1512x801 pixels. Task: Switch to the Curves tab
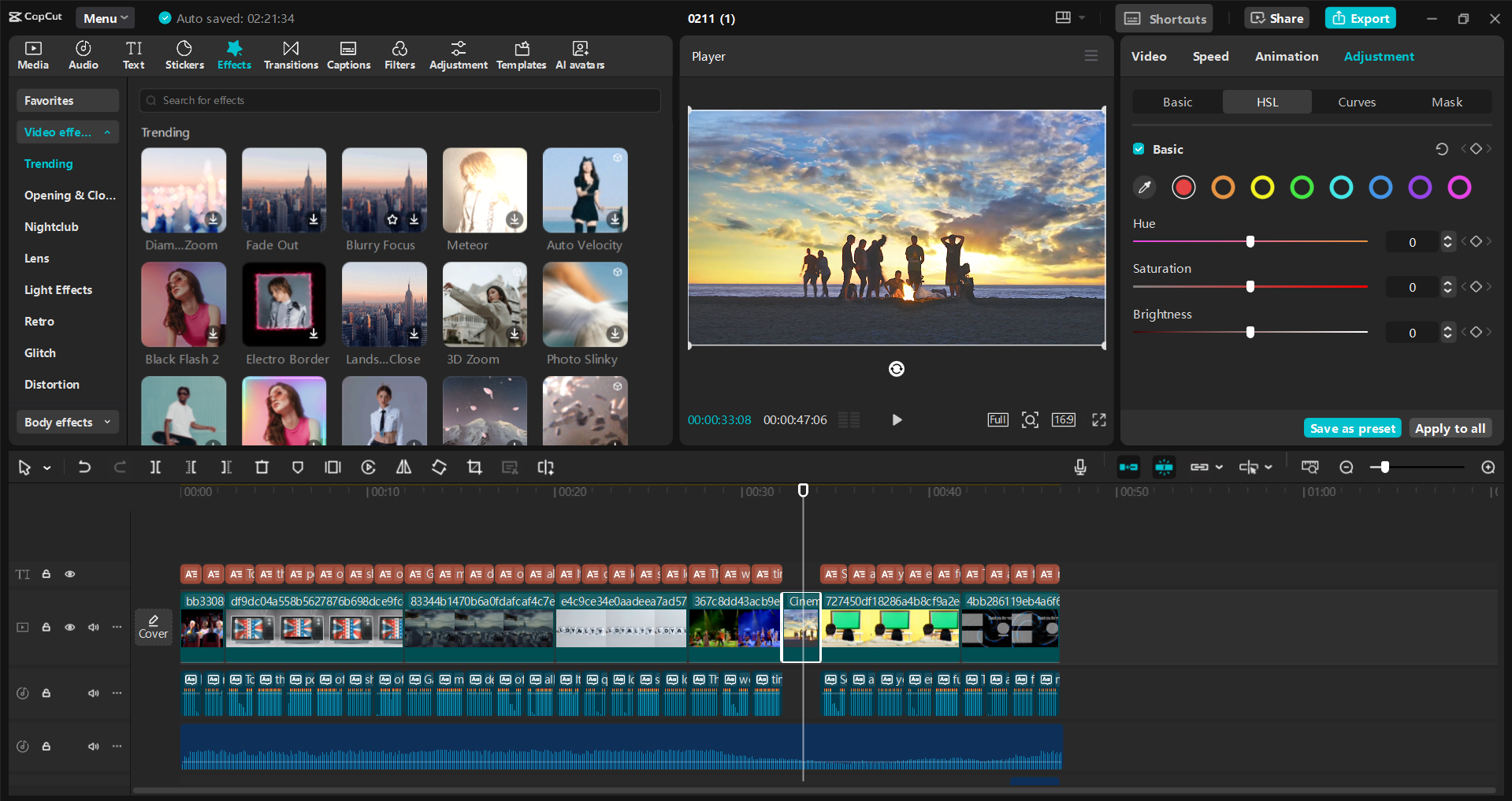(x=1356, y=102)
